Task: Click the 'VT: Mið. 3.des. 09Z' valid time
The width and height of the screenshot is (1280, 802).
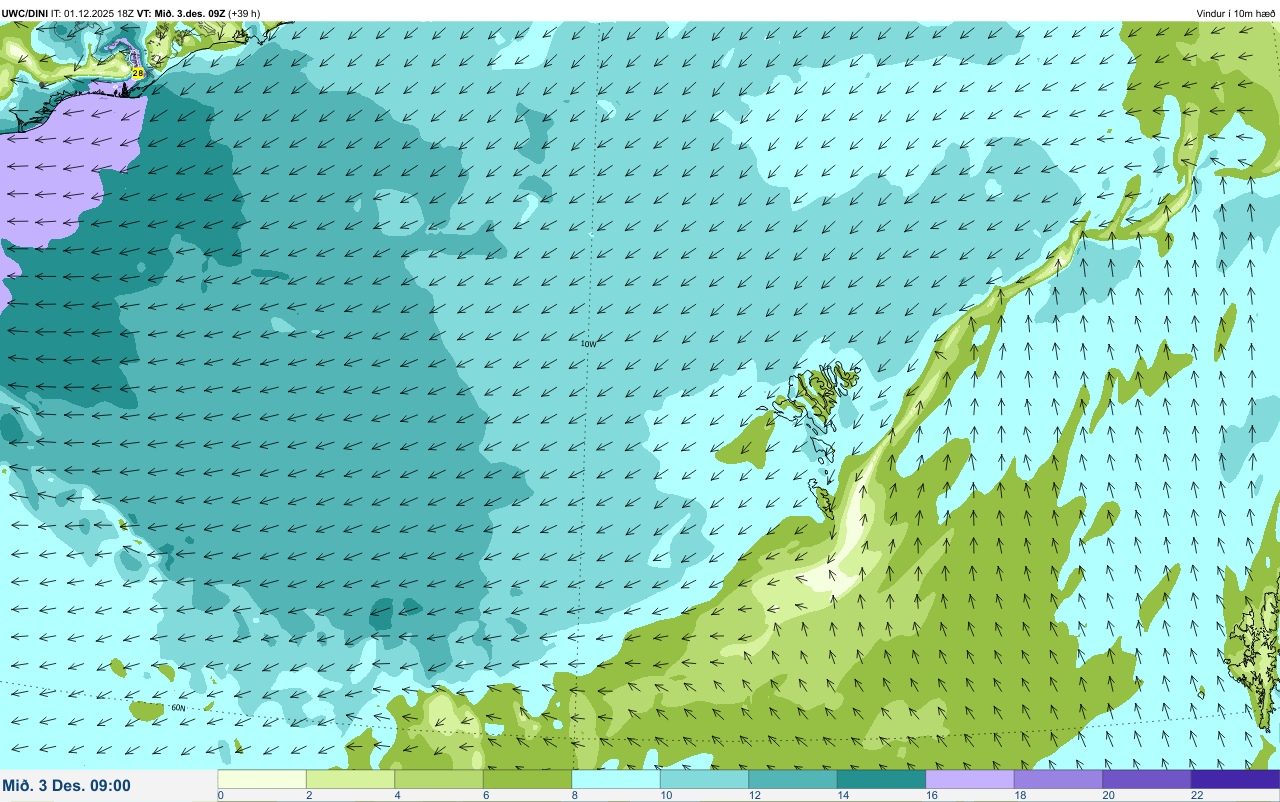Action: (180, 13)
